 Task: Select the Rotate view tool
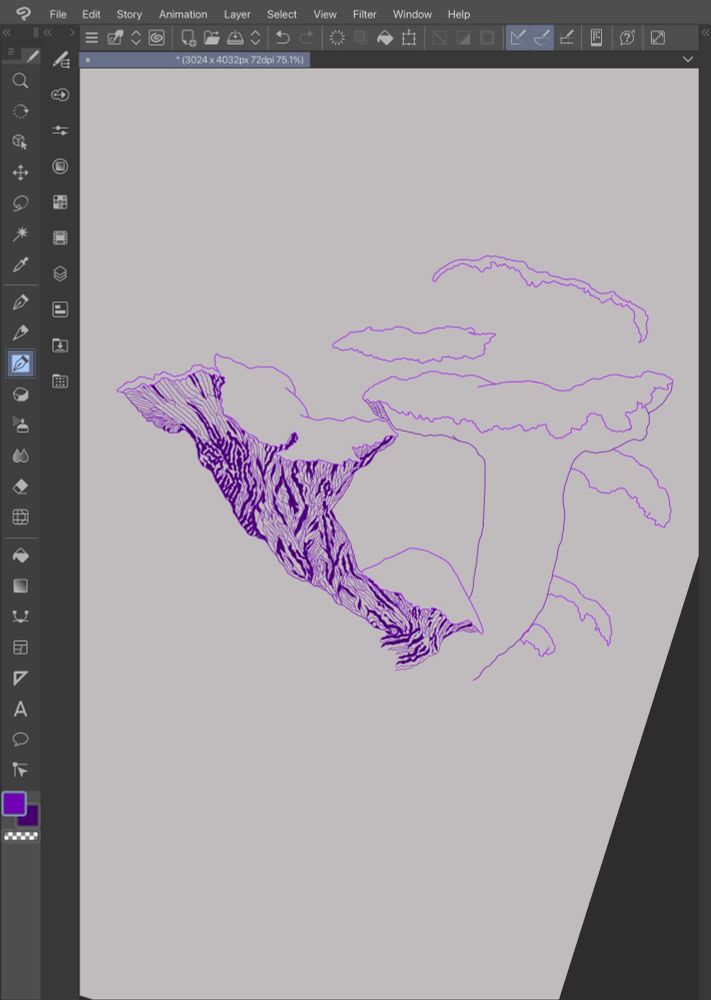pyautogui.click(x=20, y=112)
